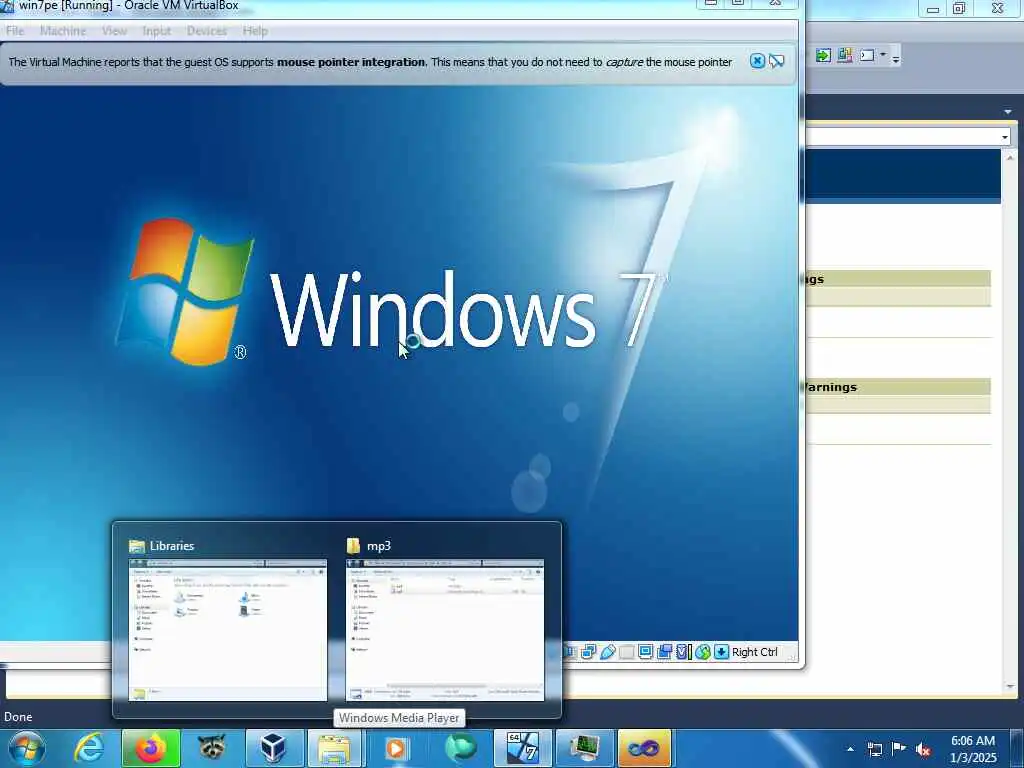
Task: Click the network adapter status icon in VirtualBox
Action: (x=588, y=652)
